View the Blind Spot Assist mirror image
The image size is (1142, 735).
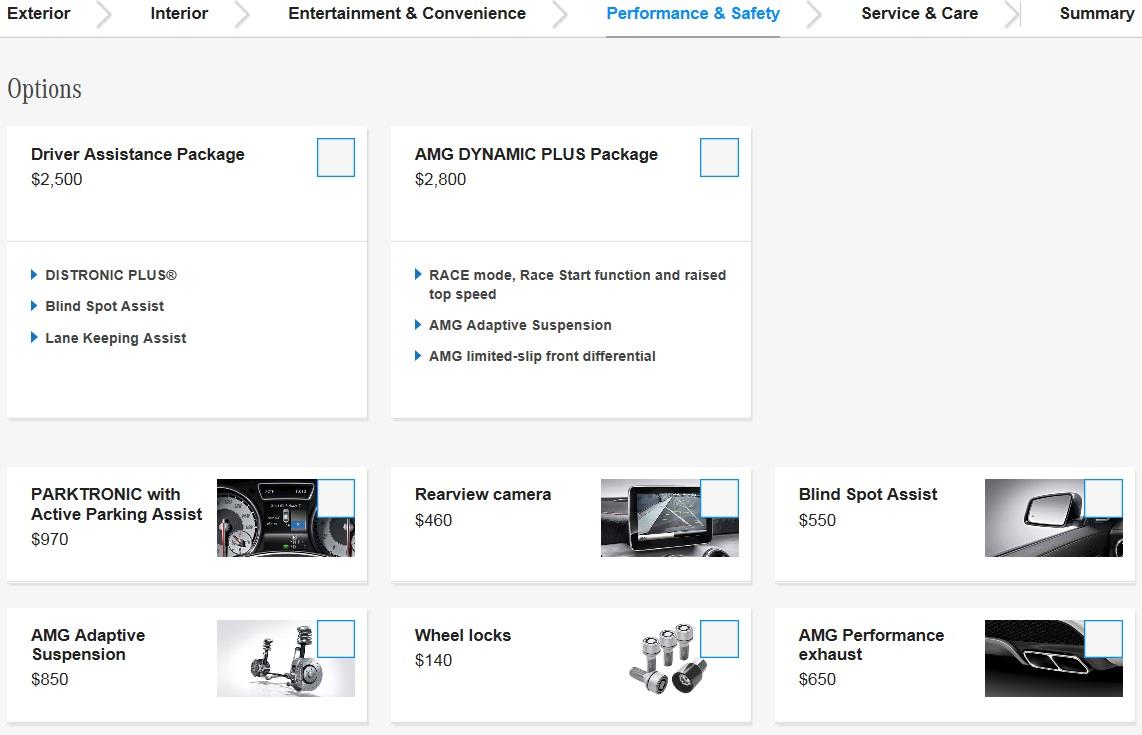(1053, 518)
